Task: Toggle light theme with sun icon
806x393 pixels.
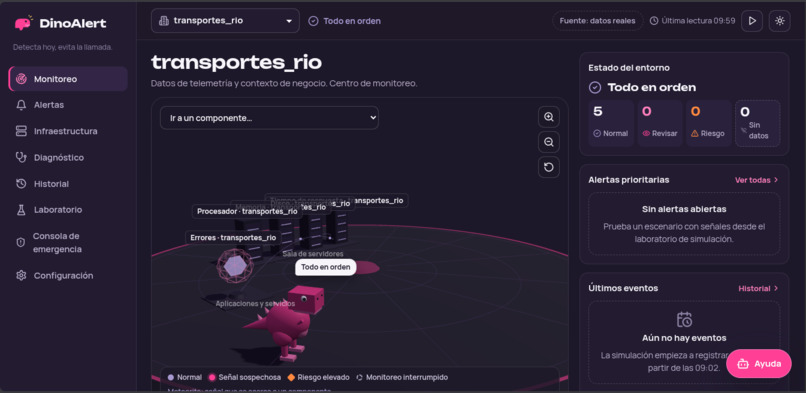Action: (780, 21)
